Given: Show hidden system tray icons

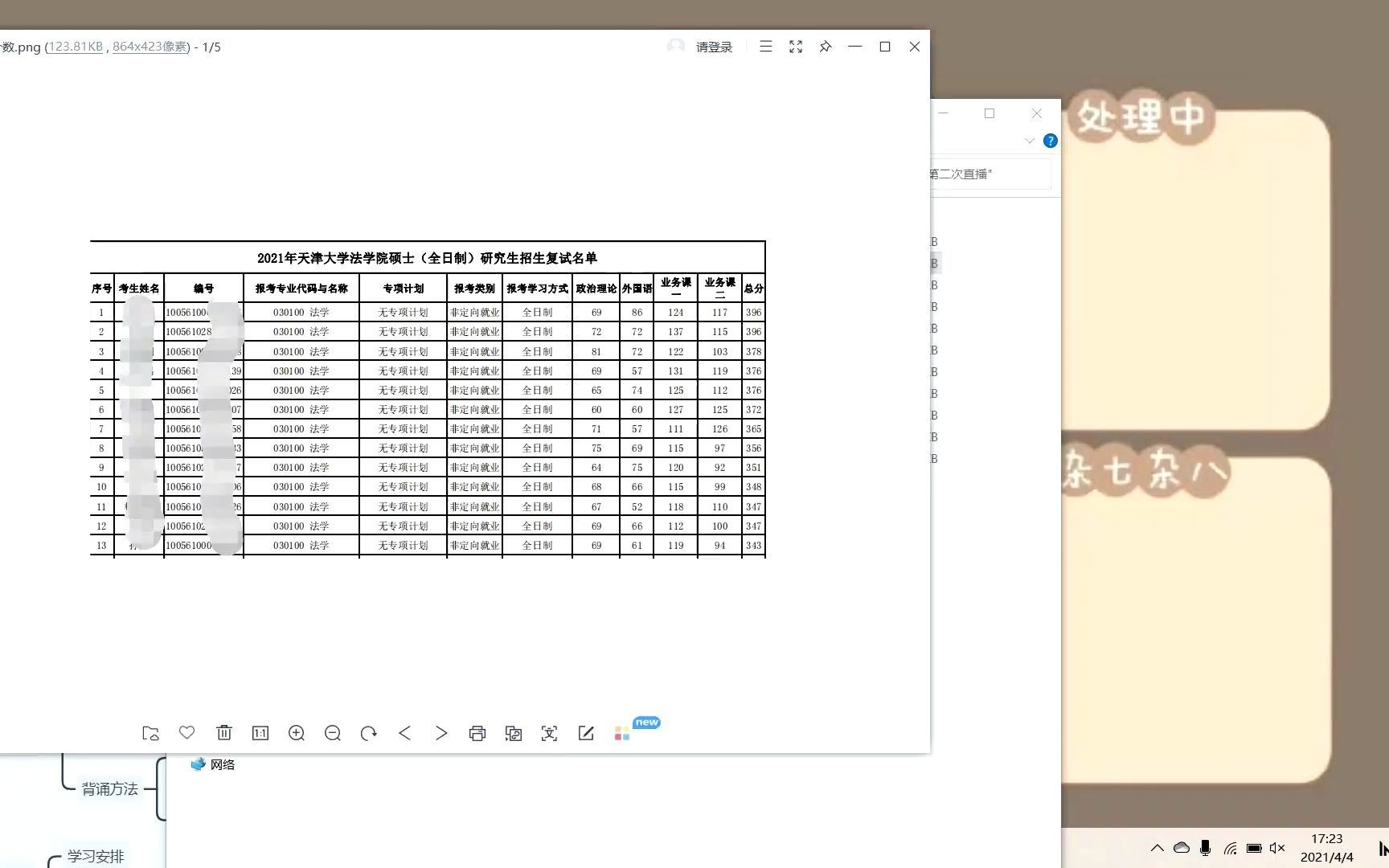Looking at the screenshot, I should click(x=1157, y=848).
